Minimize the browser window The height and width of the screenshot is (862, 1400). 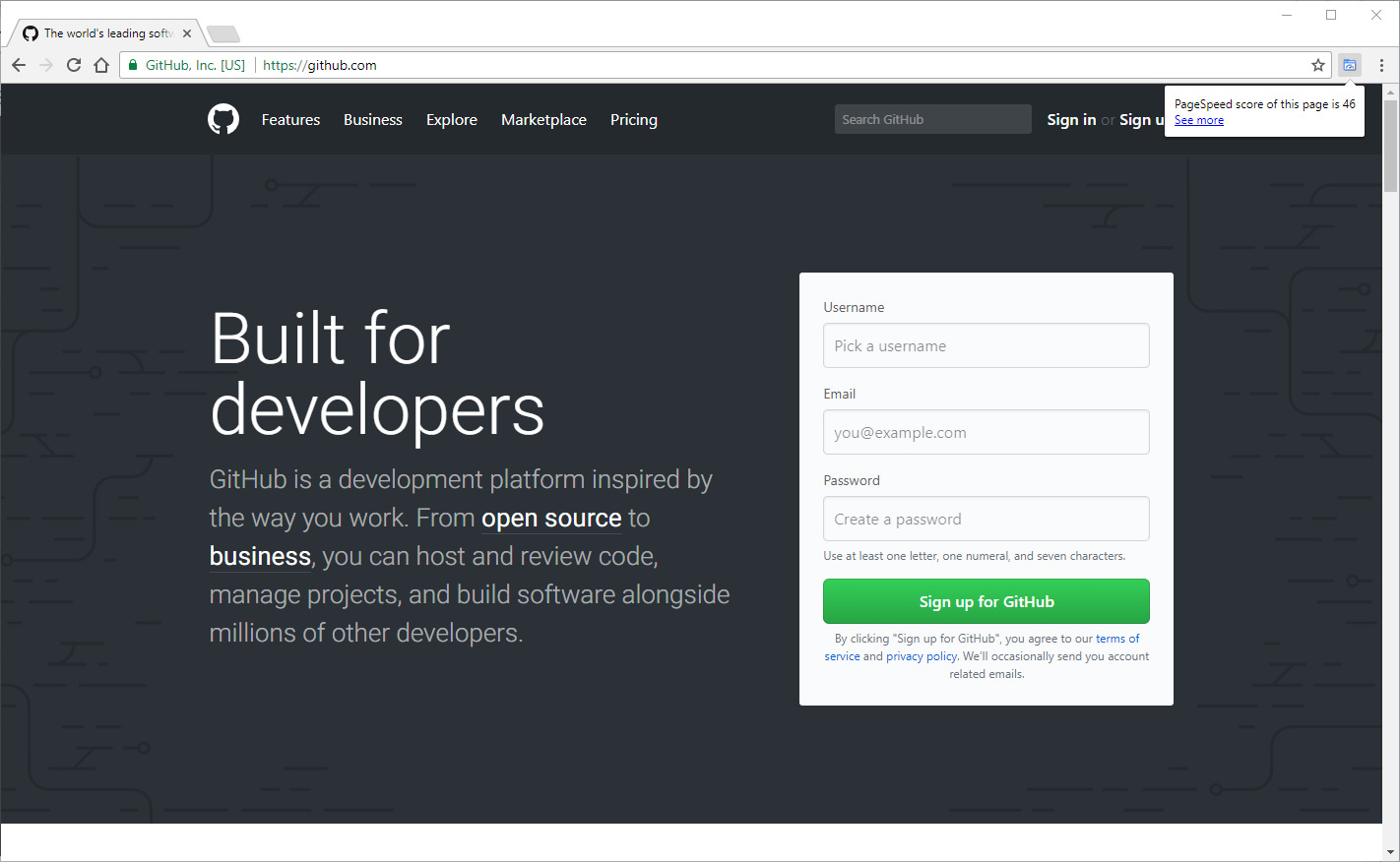[x=1287, y=15]
